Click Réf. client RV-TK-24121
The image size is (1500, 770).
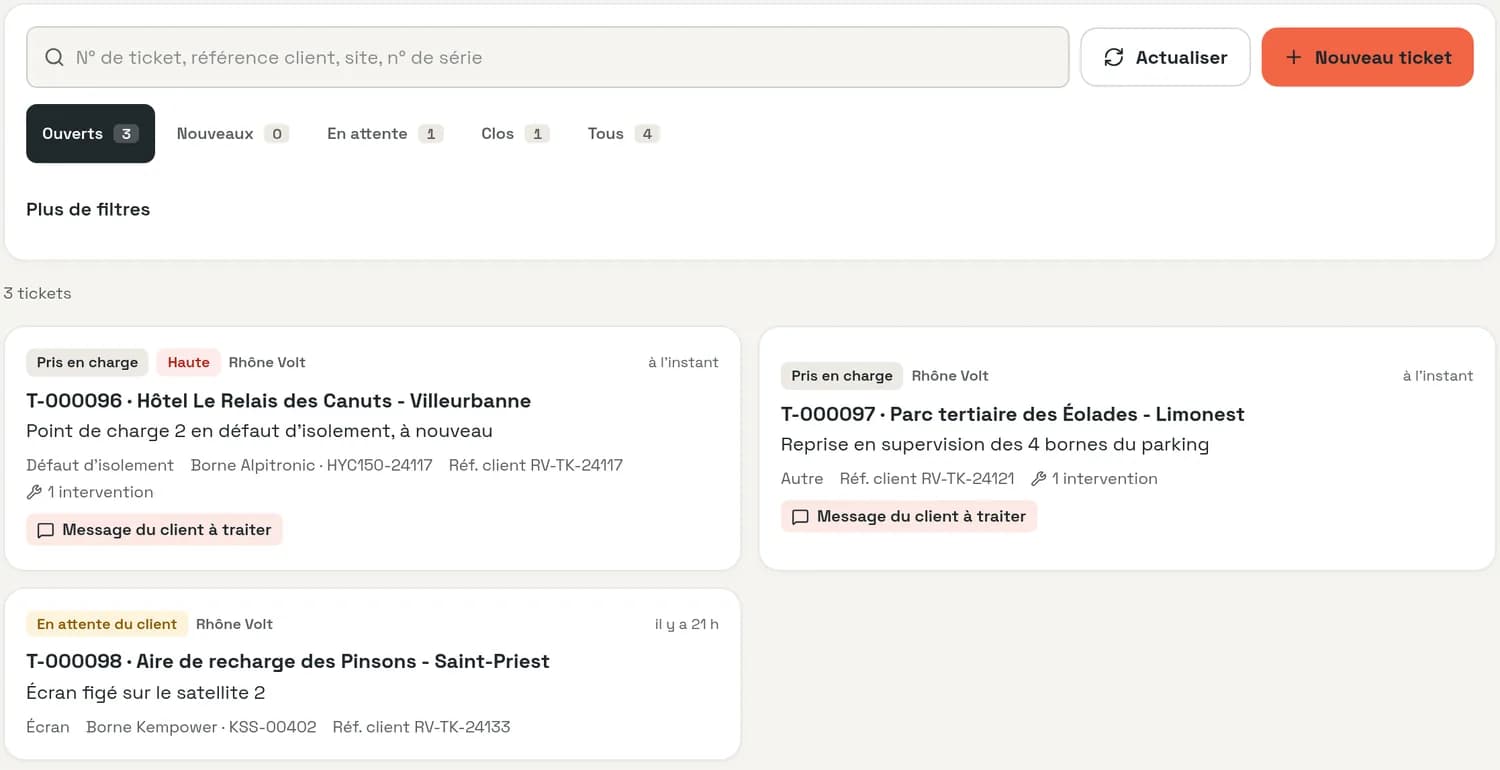point(927,479)
